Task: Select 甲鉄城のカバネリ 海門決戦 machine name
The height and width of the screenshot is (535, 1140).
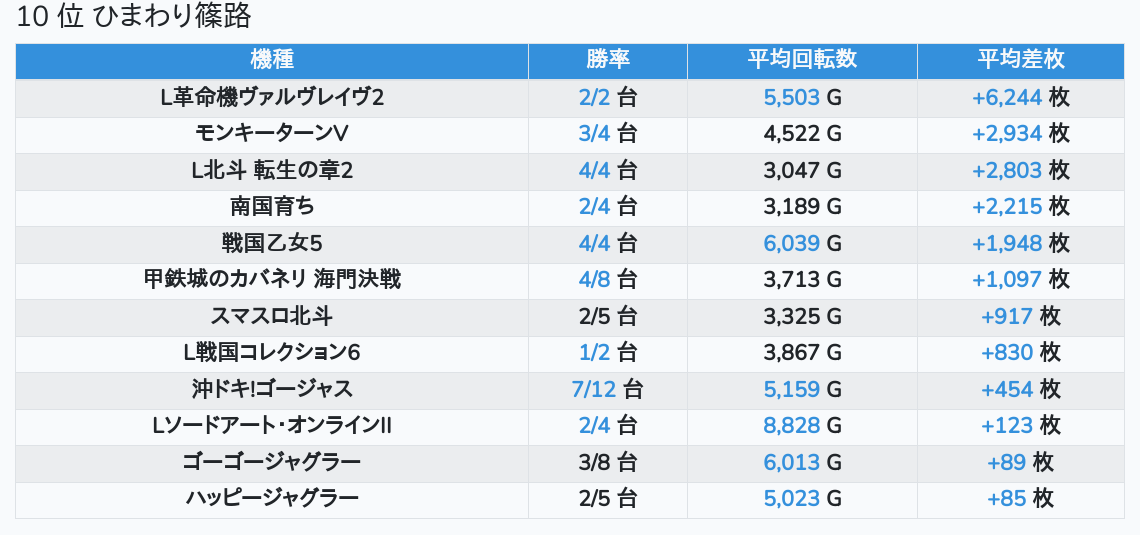Action: 272,280
